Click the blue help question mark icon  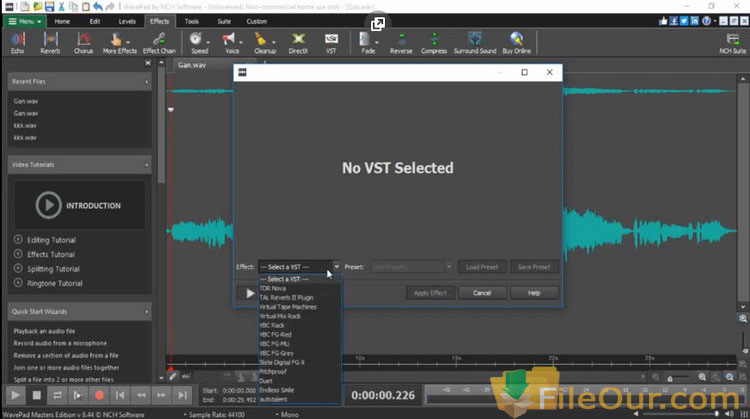[x=706, y=21]
